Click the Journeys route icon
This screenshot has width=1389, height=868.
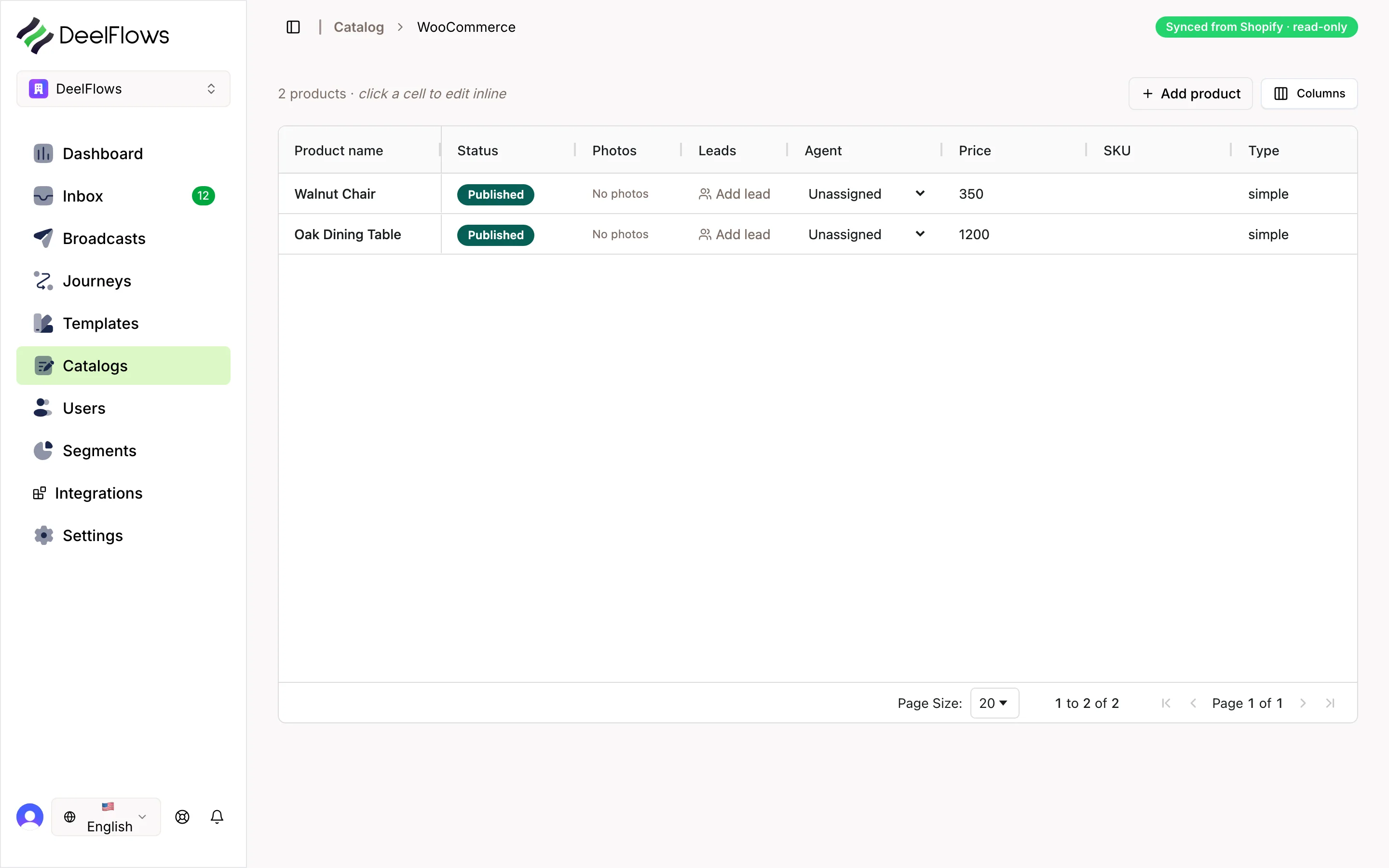[43, 281]
